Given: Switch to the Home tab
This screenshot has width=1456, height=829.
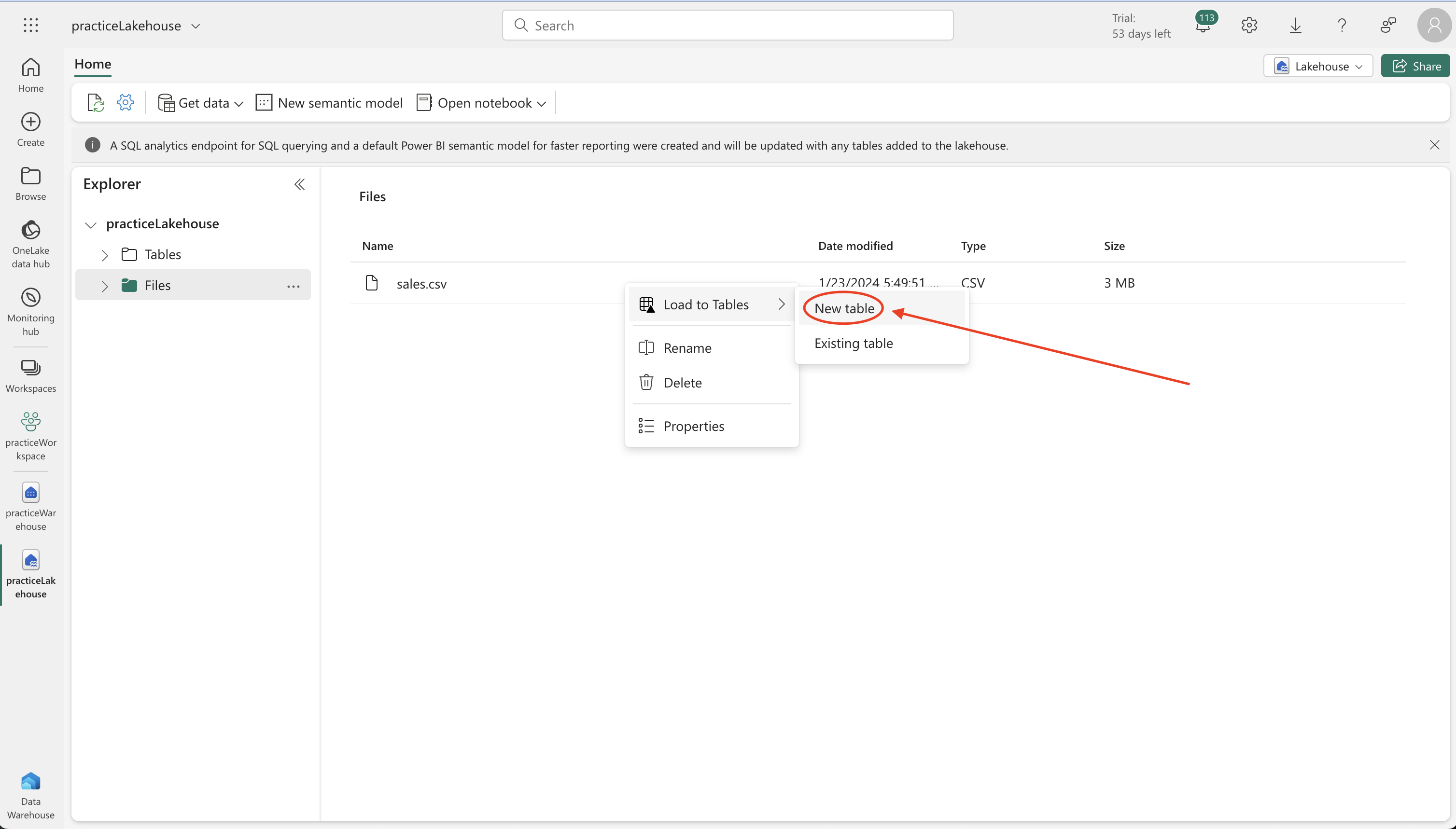Looking at the screenshot, I should tap(93, 64).
